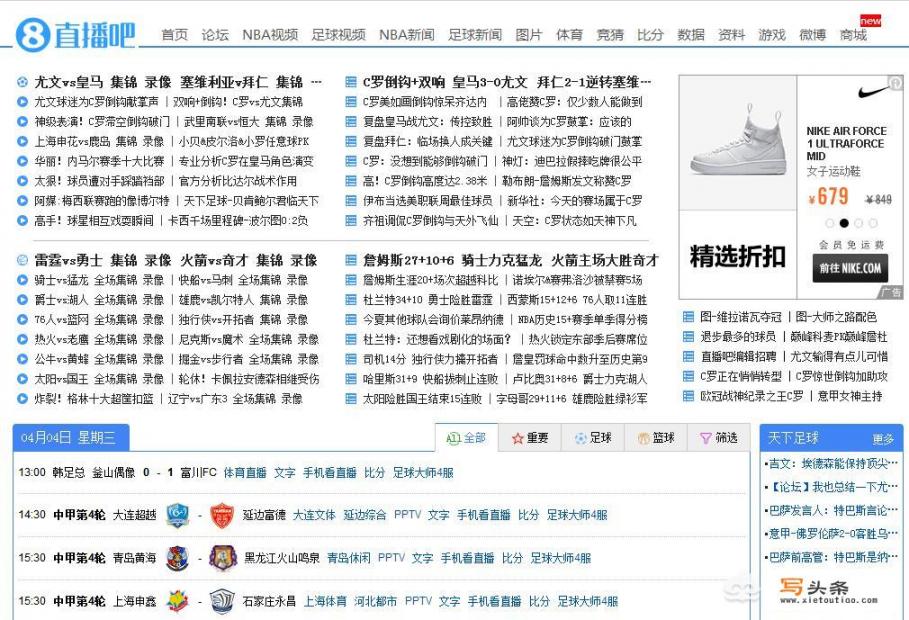Select the first carousel dot in Nike ad
Image resolution: width=909 pixels, height=620 pixels.
(830, 223)
